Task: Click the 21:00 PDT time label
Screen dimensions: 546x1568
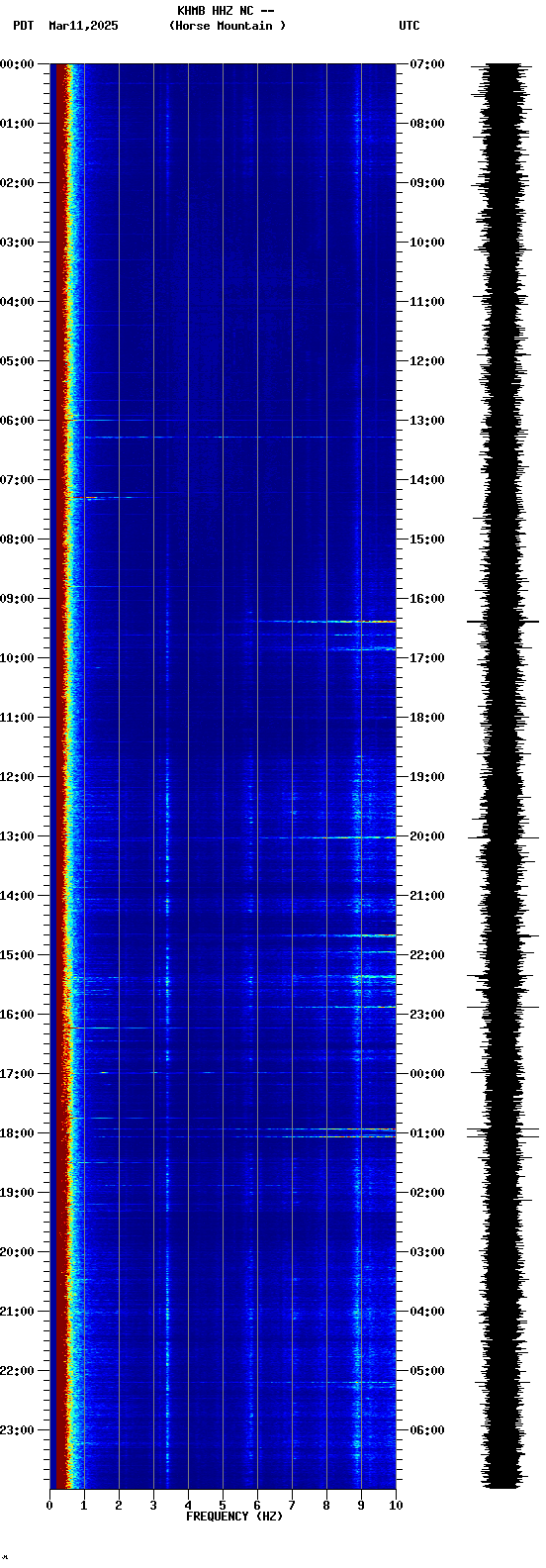Action: pos(17,1312)
